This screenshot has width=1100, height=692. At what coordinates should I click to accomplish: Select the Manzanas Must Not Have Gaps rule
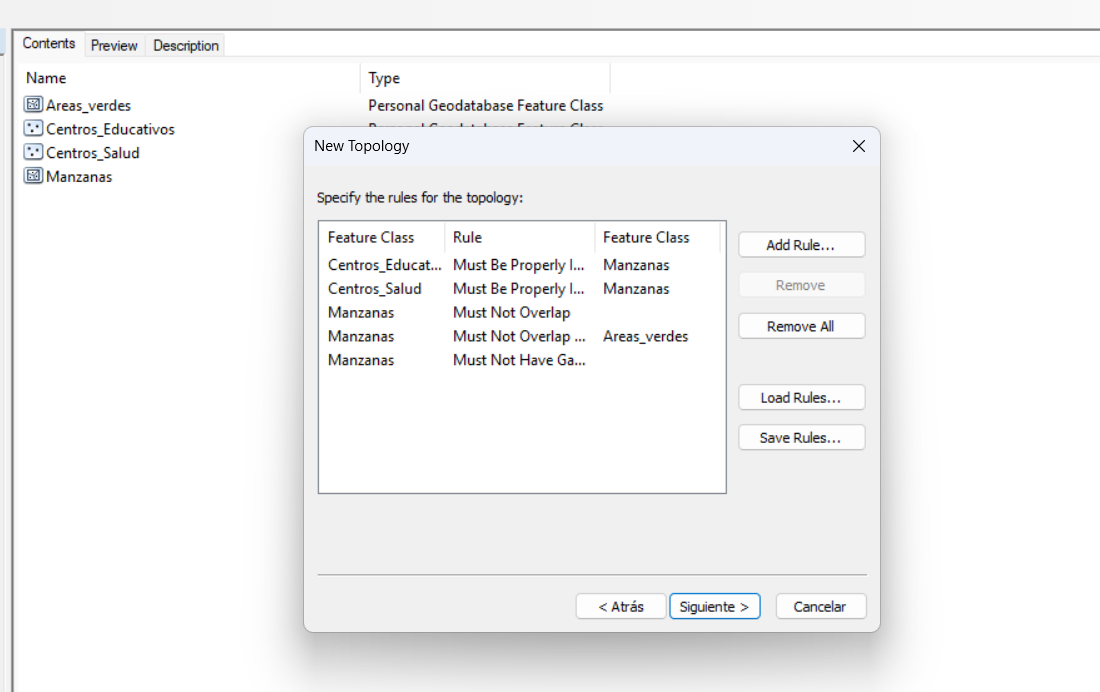[518, 360]
